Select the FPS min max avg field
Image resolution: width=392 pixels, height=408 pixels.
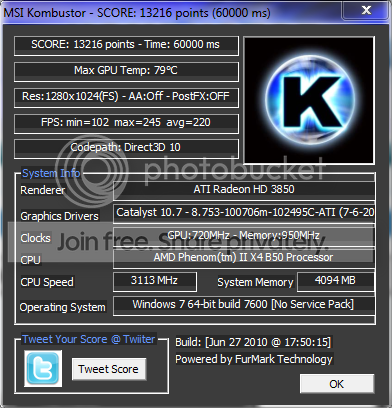pyautogui.click(x=126, y=124)
